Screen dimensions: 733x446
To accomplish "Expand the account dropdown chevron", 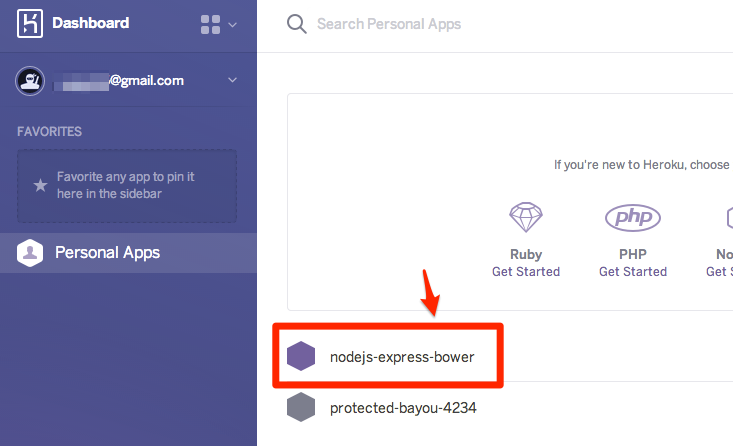I will (233, 80).
